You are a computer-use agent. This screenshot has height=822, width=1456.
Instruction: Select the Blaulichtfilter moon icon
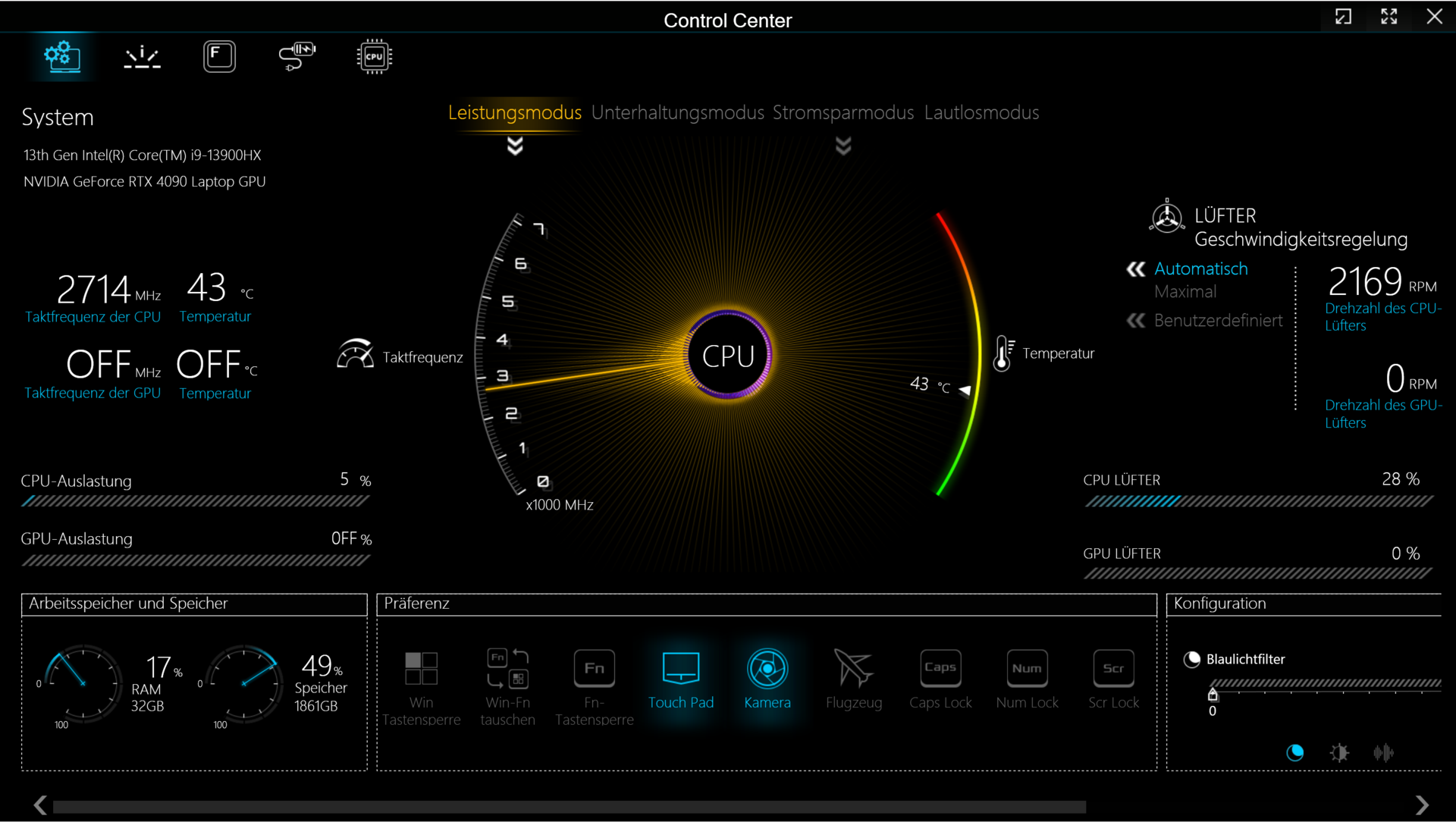[1295, 752]
